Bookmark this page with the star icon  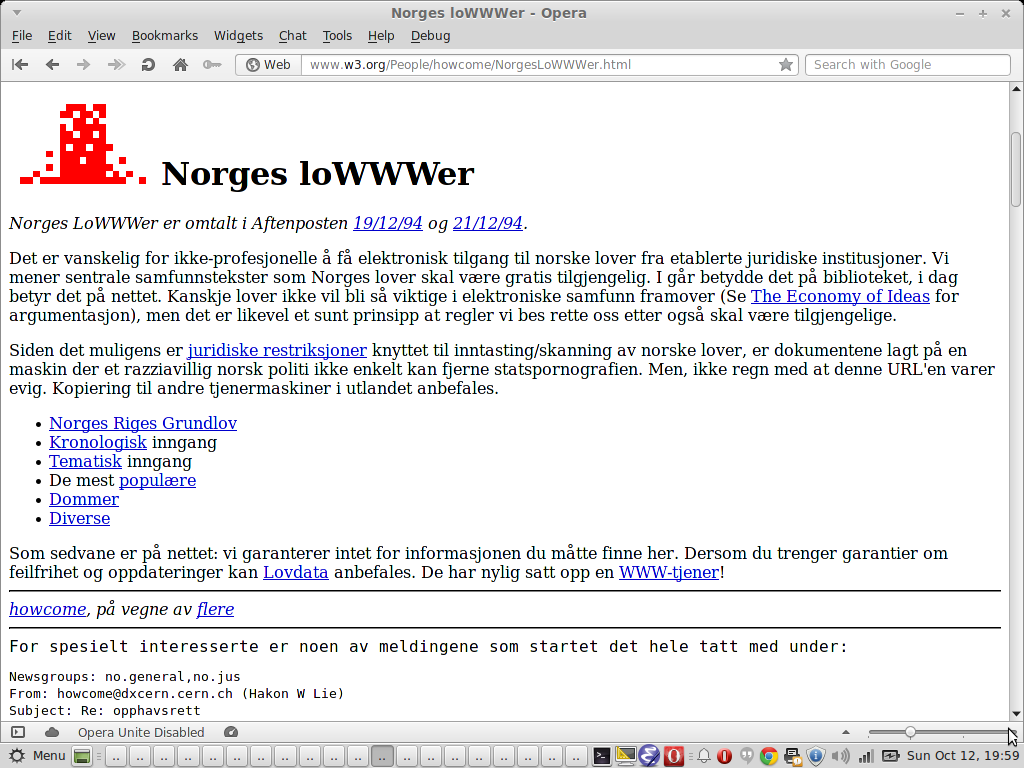click(x=786, y=65)
